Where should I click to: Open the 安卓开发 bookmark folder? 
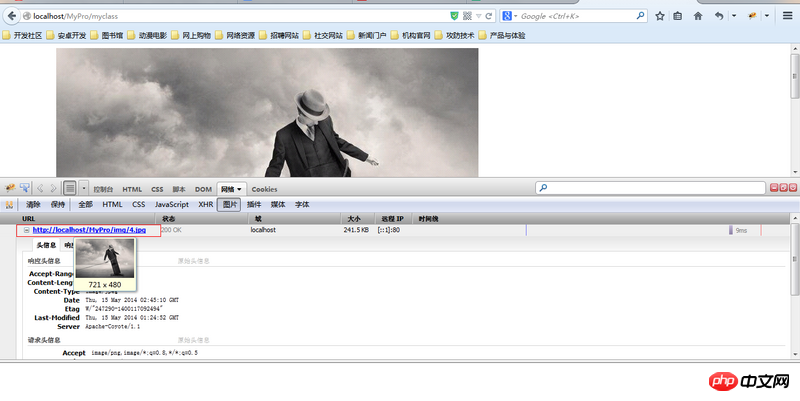click(66, 35)
